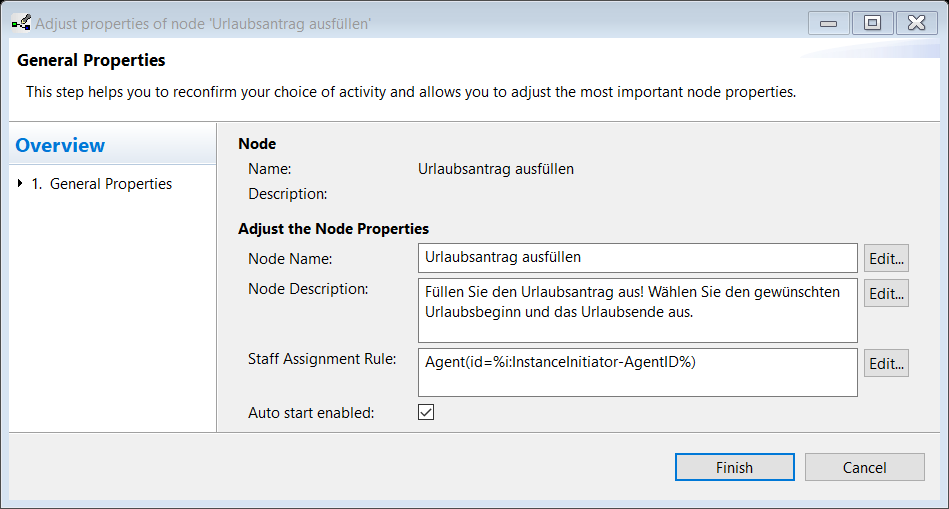The width and height of the screenshot is (949, 509).
Task: Click the Overview heading in the sidebar
Action: pyautogui.click(x=60, y=145)
